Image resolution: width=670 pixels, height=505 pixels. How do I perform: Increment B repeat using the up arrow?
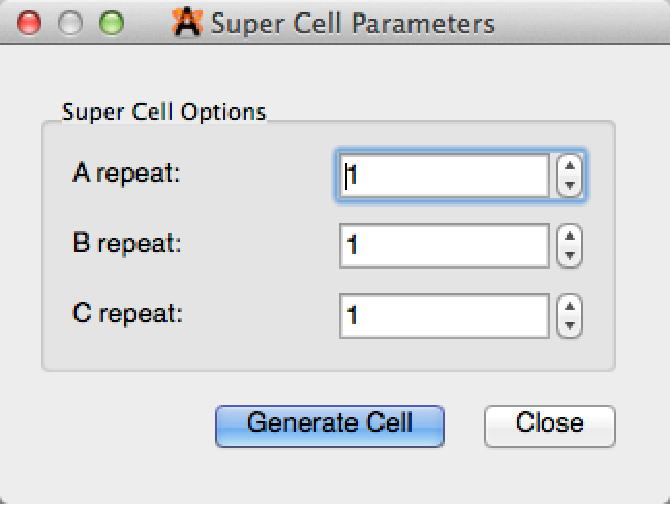coord(569,237)
